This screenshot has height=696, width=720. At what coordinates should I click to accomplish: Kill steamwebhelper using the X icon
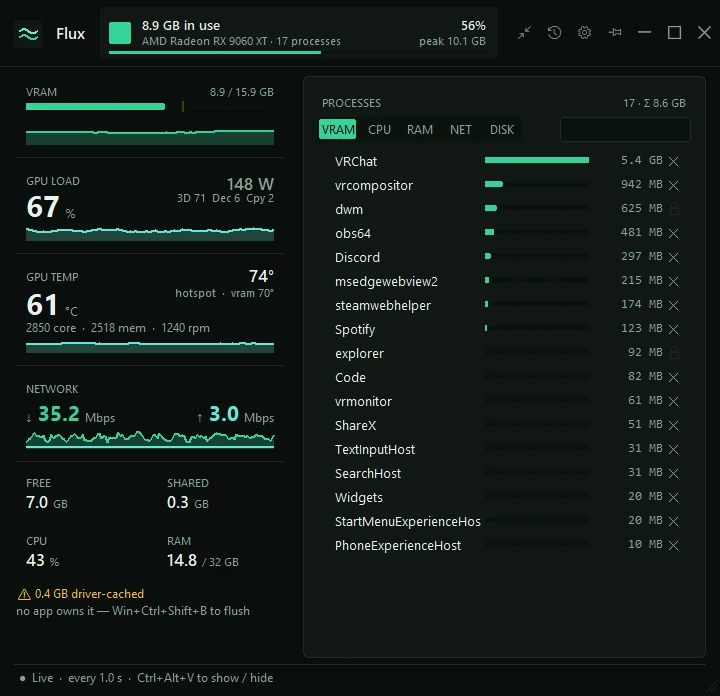pyautogui.click(x=673, y=305)
